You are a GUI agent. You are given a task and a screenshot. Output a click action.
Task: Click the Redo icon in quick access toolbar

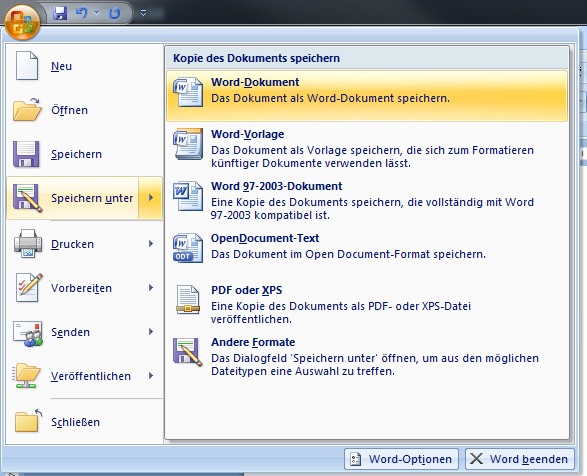tap(114, 13)
